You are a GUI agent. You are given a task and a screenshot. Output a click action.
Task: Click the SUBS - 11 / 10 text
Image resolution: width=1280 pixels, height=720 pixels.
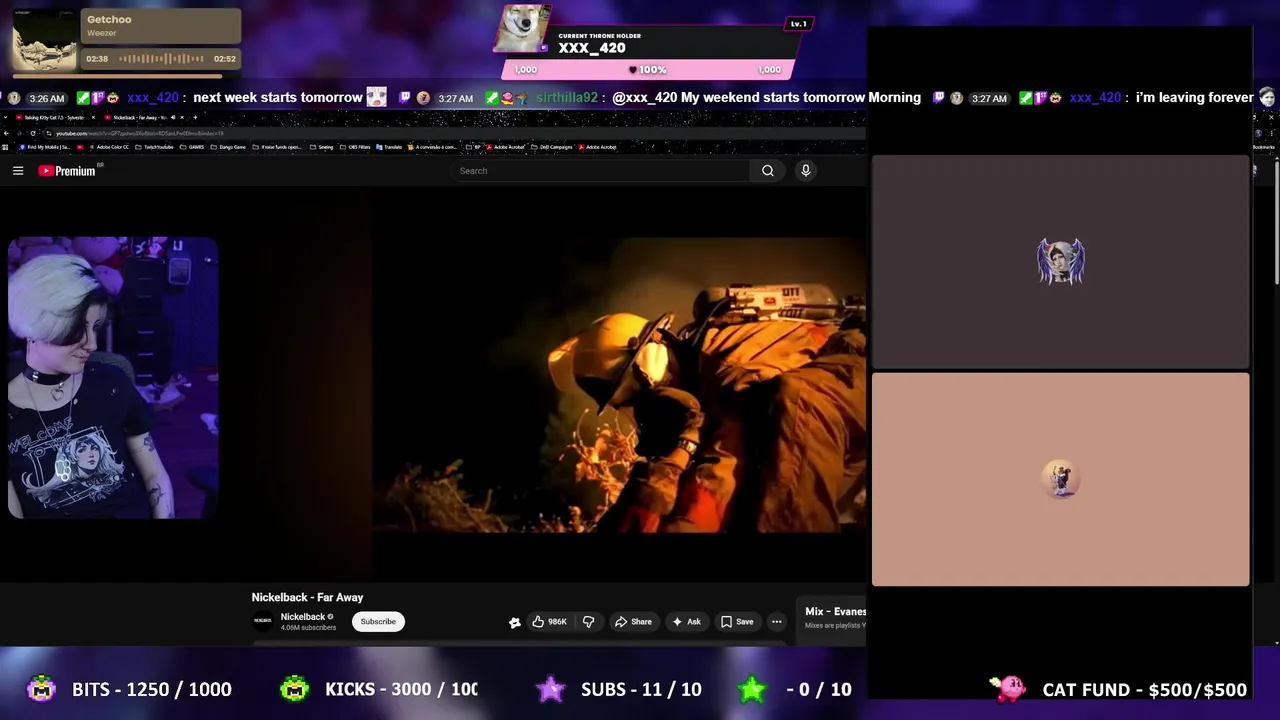click(x=641, y=690)
